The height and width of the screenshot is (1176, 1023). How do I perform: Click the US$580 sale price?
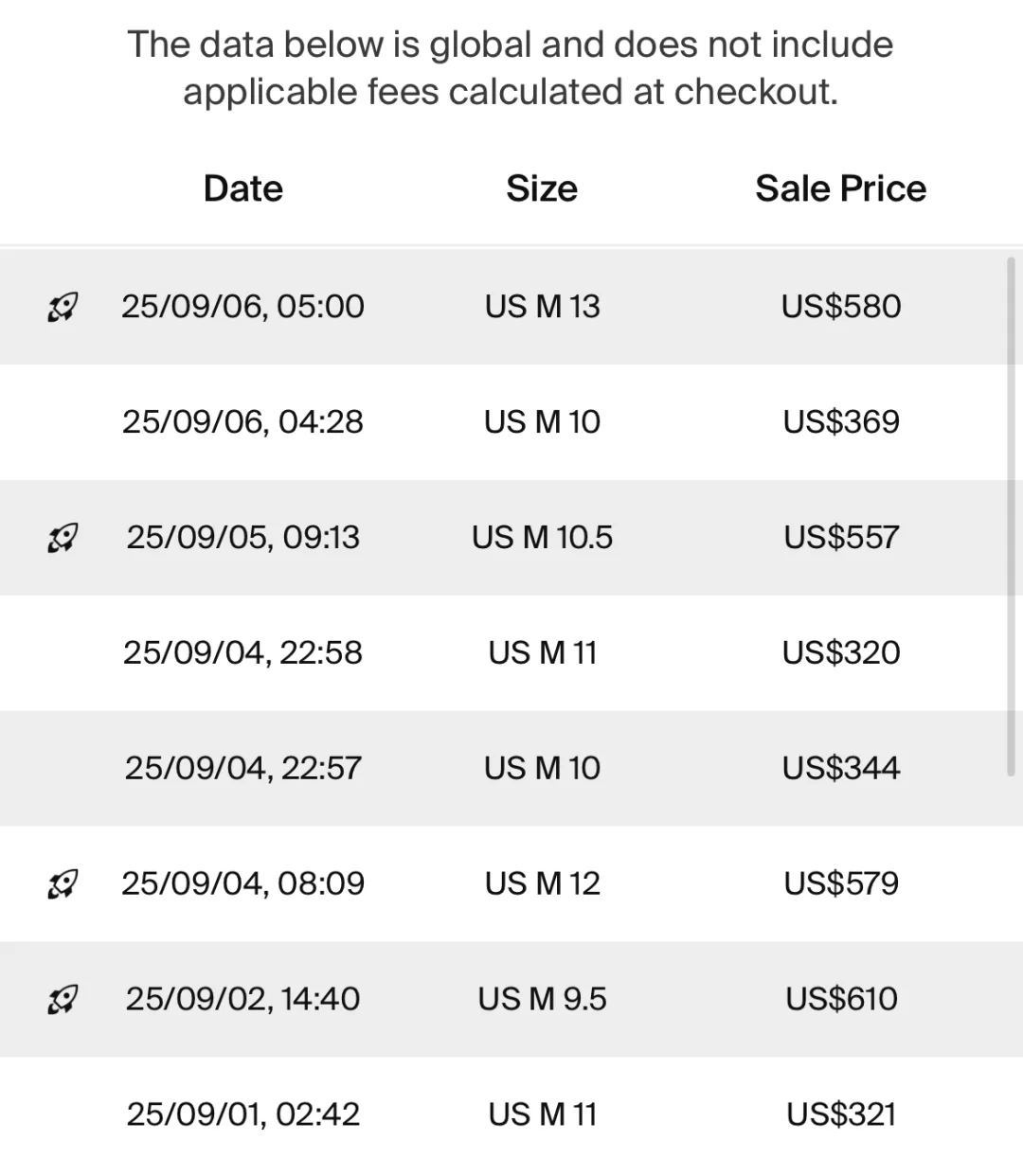[840, 307]
